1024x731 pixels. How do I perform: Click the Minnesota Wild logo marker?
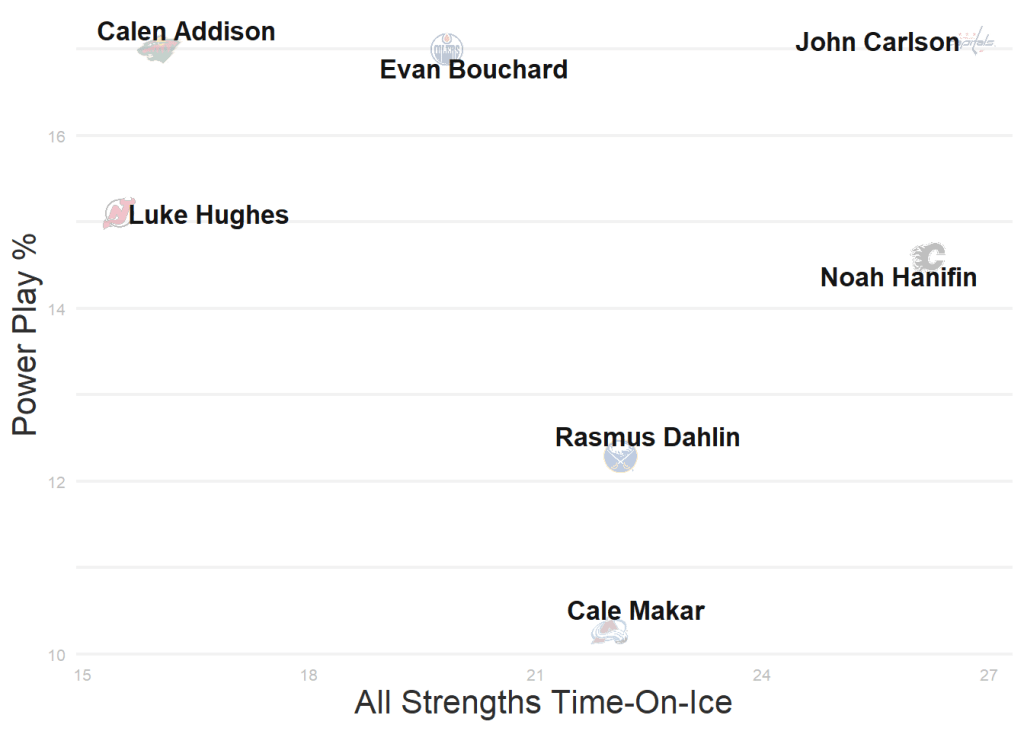click(x=159, y=50)
